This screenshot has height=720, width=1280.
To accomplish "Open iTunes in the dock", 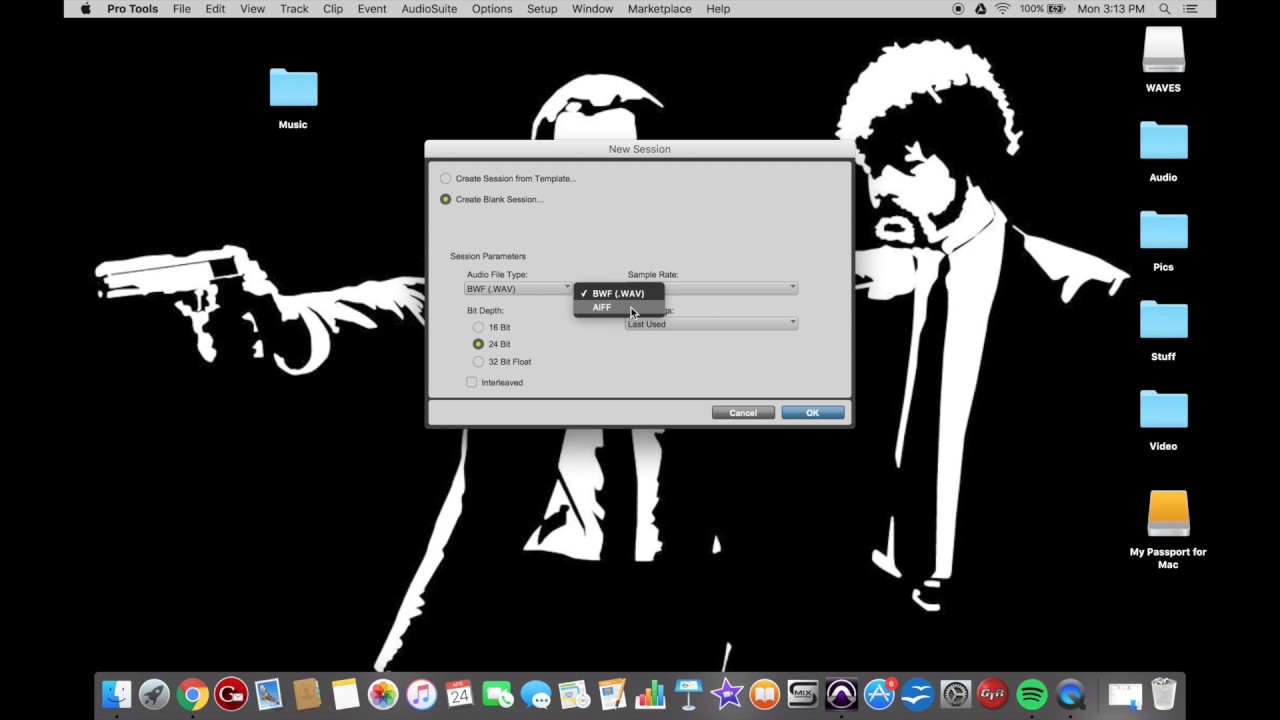I will pyautogui.click(x=421, y=694).
